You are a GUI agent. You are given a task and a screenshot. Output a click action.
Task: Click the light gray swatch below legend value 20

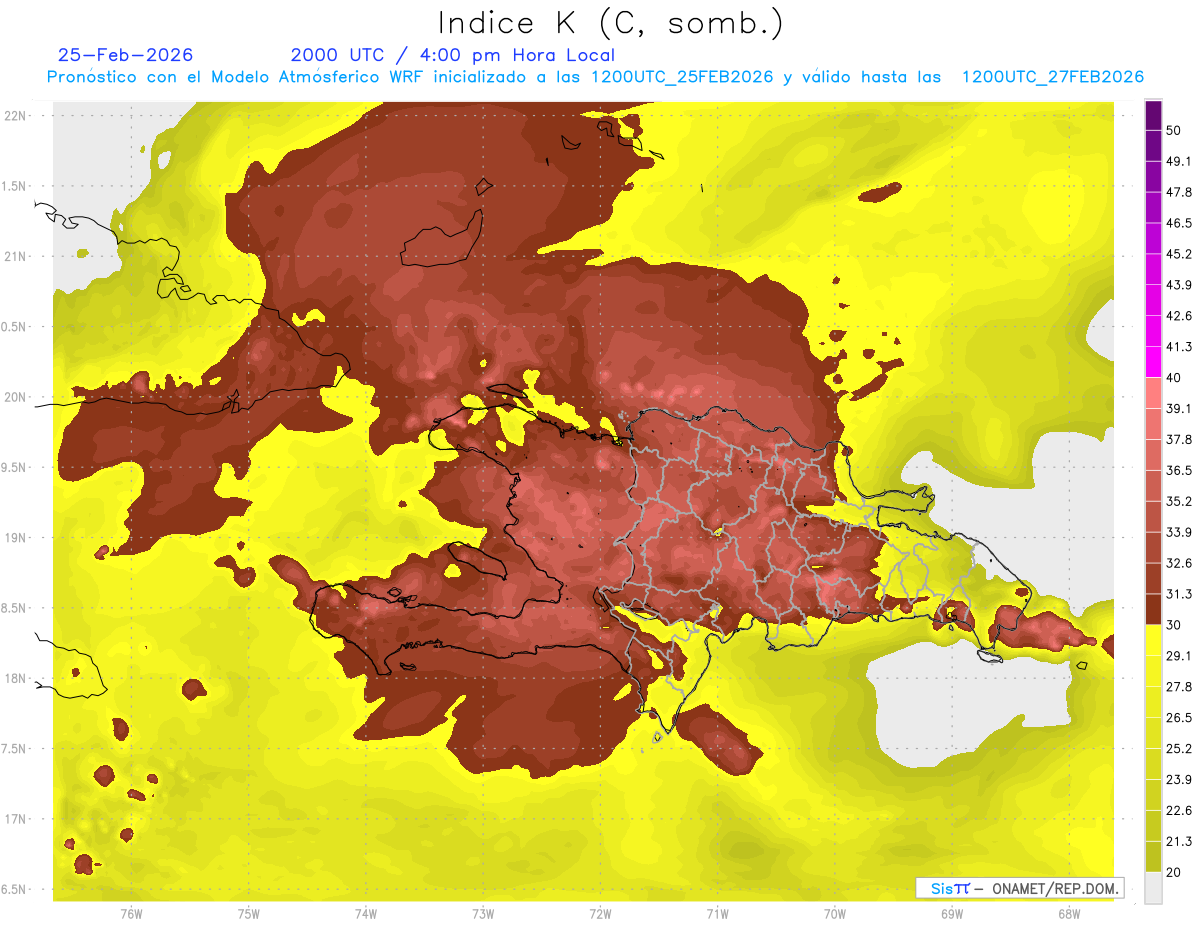(1153, 887)
